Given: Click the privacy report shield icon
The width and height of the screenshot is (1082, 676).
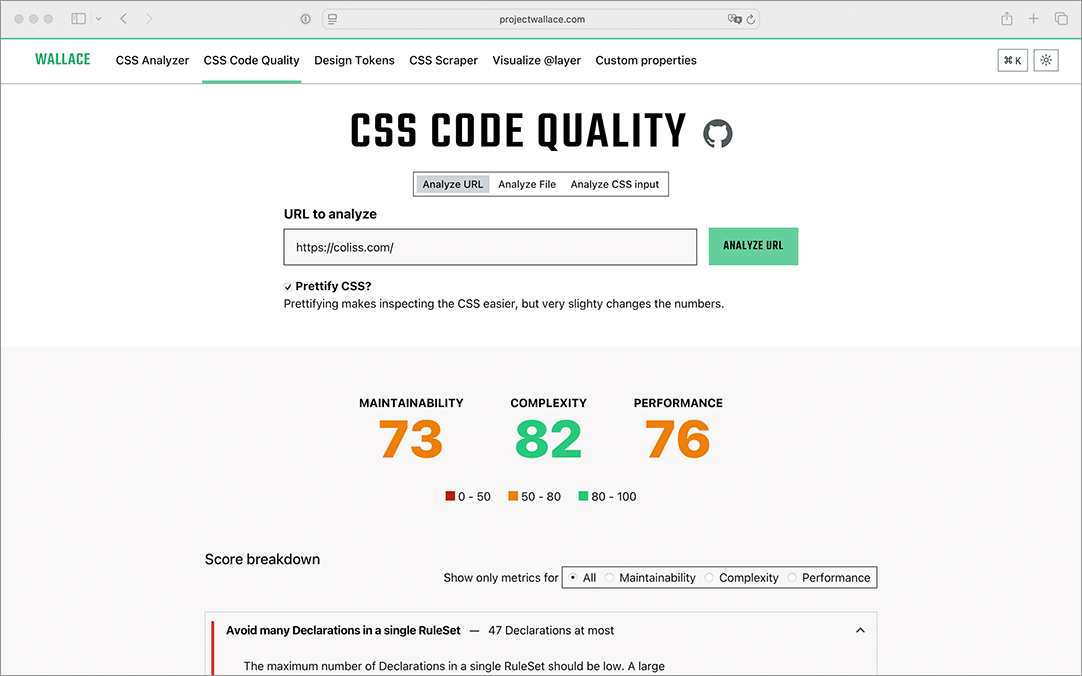Looking at the screenshot, I should tap(305, 19).
